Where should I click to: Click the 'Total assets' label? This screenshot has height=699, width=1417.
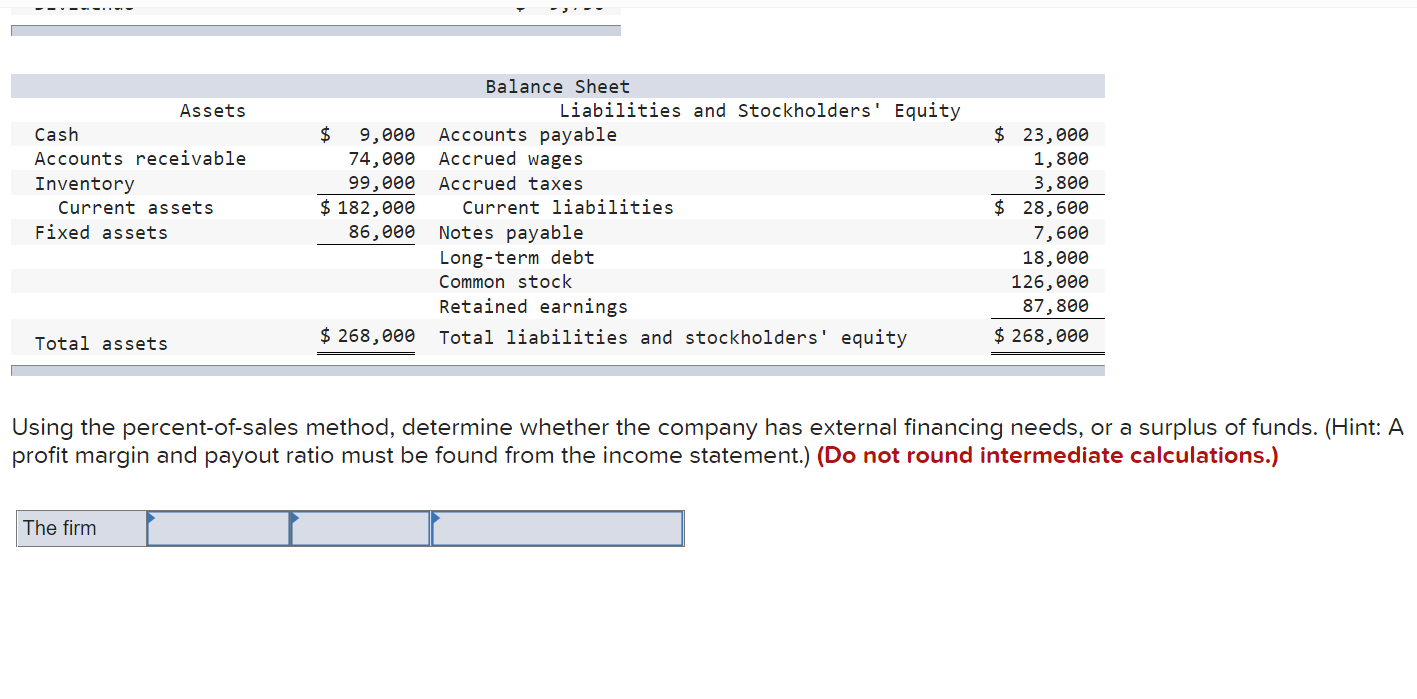click(x=101, y=344)
